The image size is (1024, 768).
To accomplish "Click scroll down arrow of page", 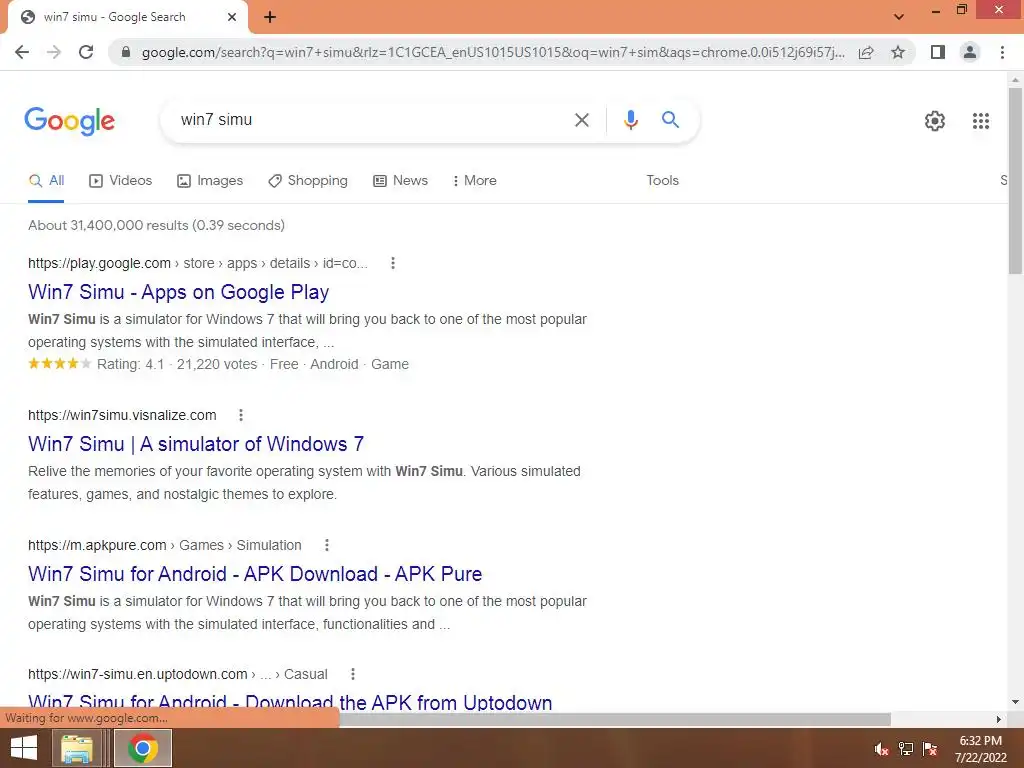I will pyautogui.click(x=1015, y=702).
